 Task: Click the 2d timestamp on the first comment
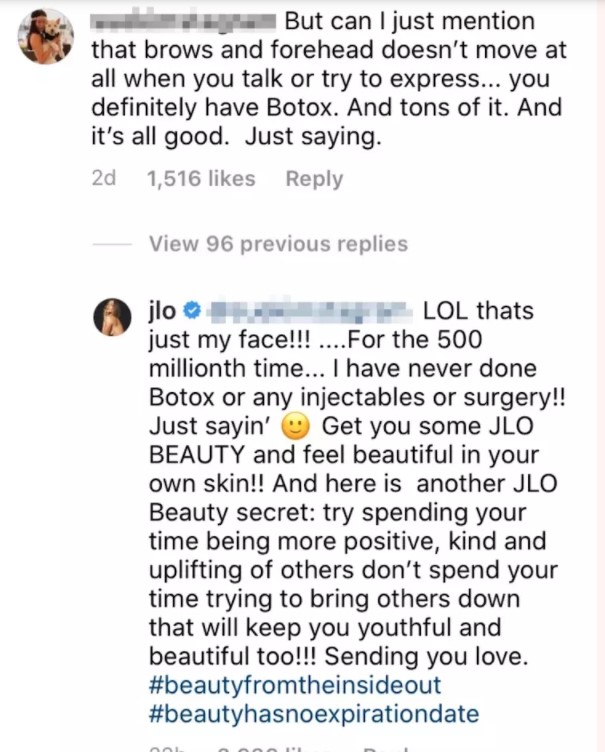point(103,179)
